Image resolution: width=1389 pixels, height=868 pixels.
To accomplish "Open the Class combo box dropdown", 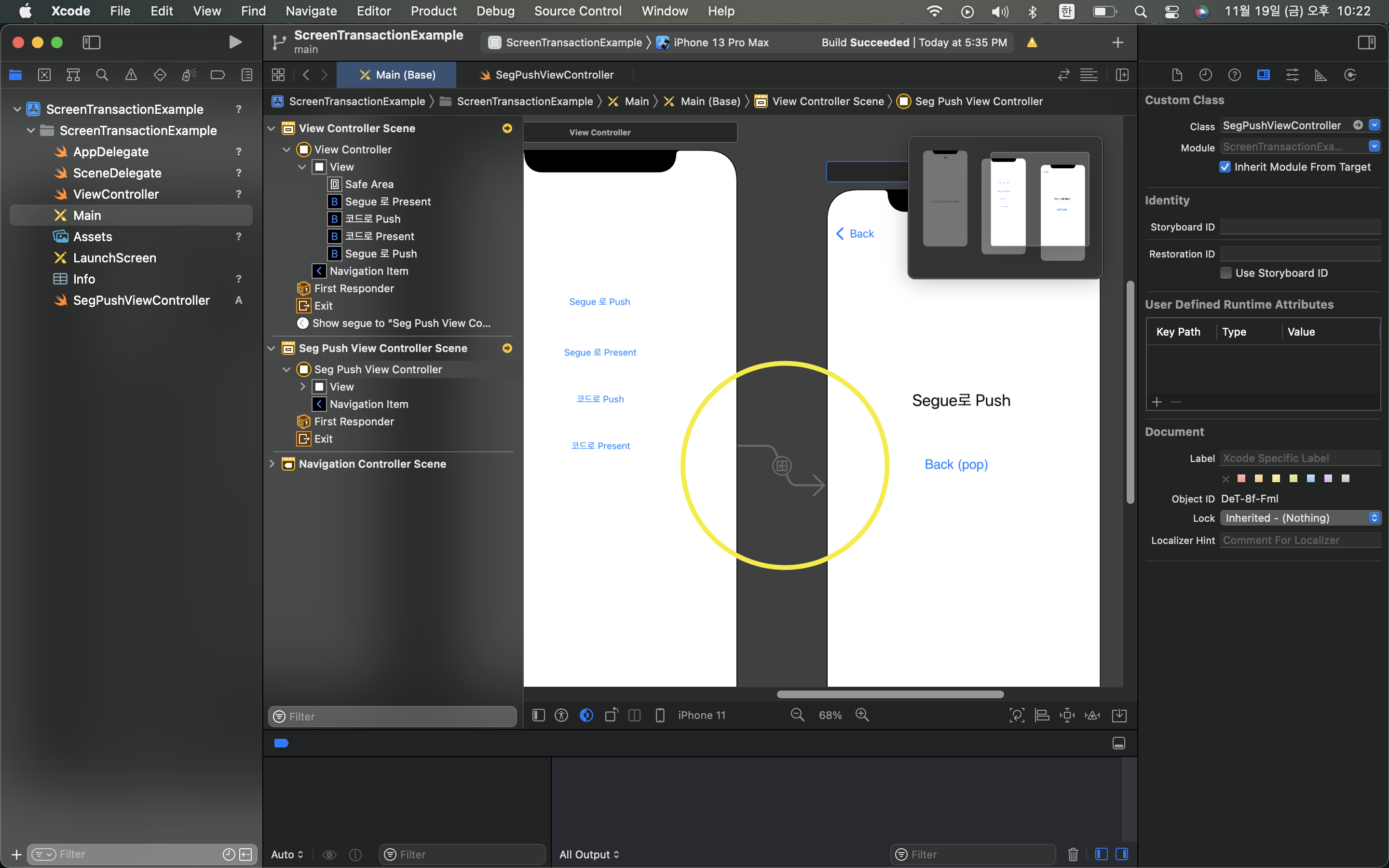I will coord(1374,125).
